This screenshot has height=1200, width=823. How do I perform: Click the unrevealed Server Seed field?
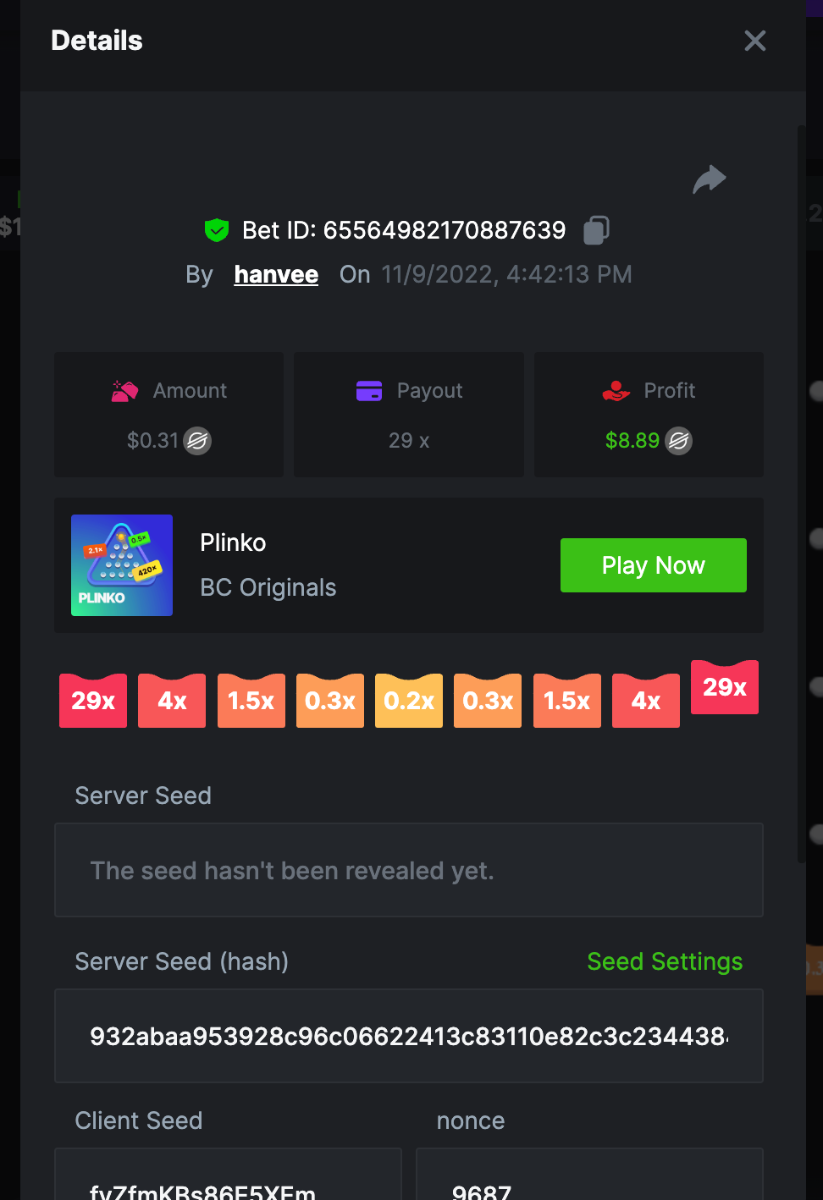coord(409,870)
